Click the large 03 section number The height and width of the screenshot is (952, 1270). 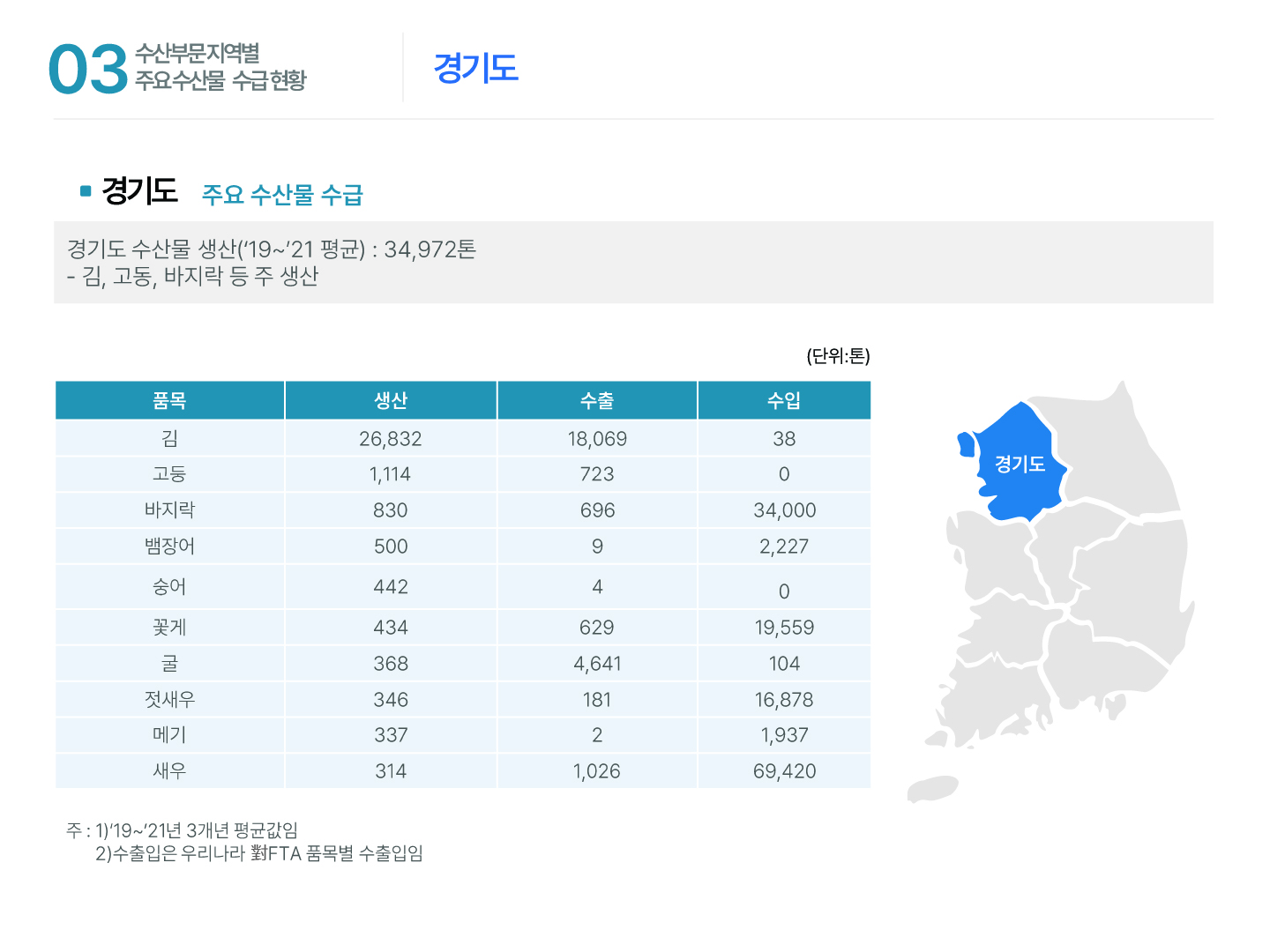88,70
